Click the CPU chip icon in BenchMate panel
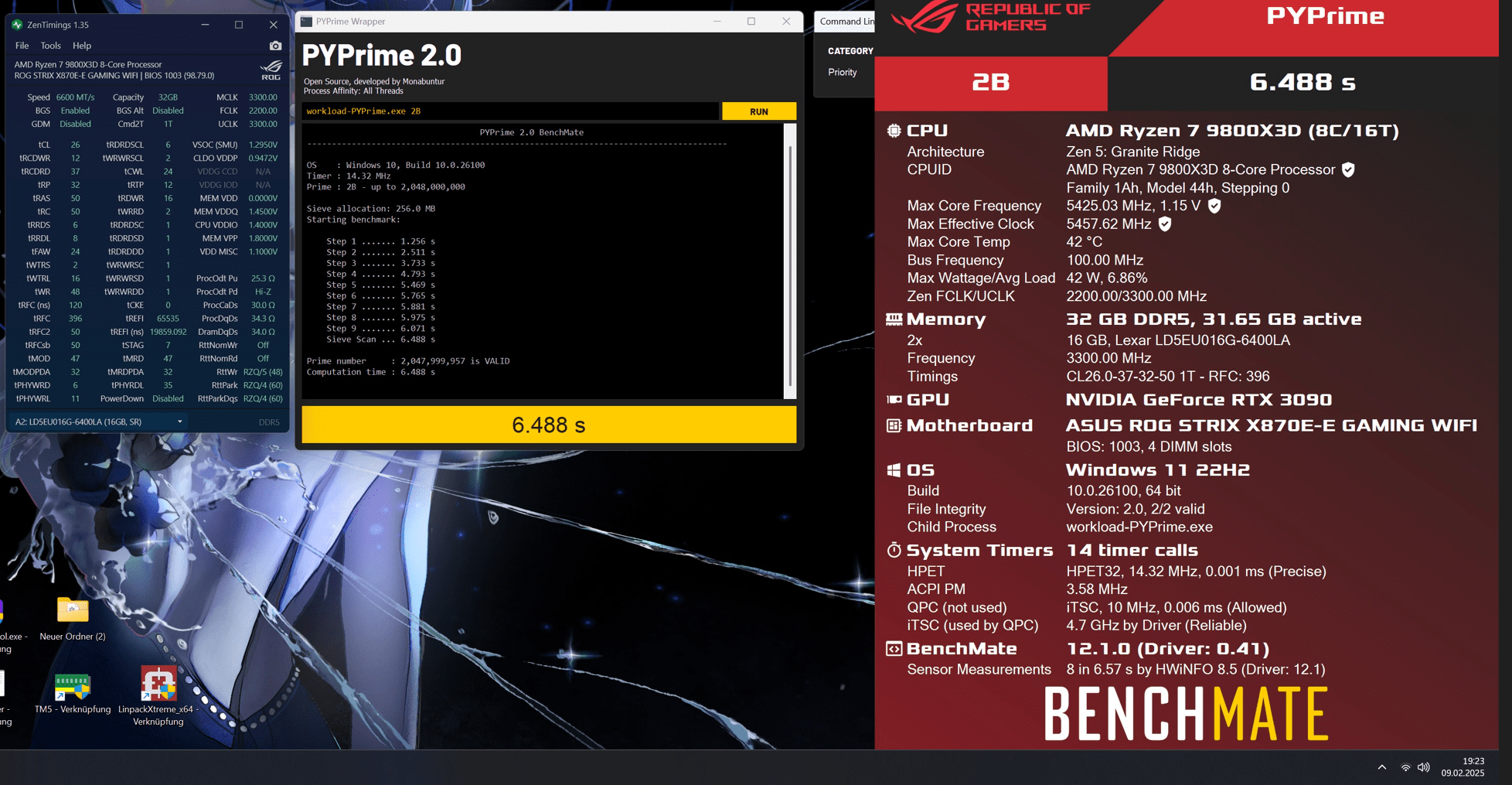The height and width of the screenshot is (785, 1512). (894, 131)
